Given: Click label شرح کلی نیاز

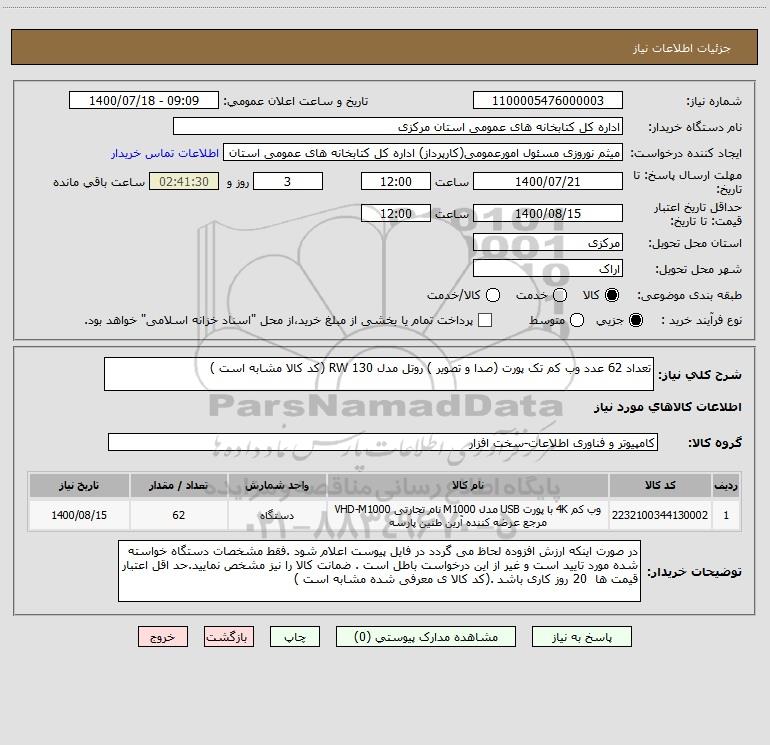Looking at the screenshot, I should [x=700, y=375].
